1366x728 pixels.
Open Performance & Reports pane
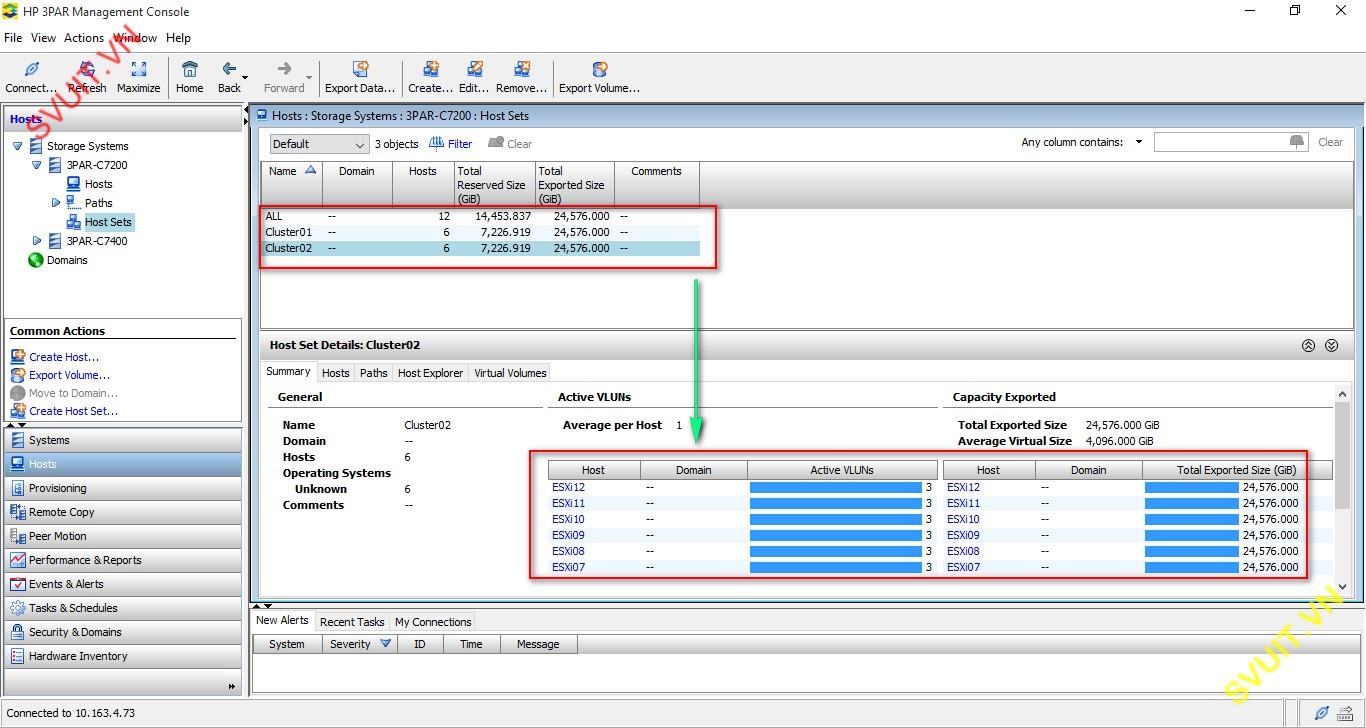tap(123, 560)
